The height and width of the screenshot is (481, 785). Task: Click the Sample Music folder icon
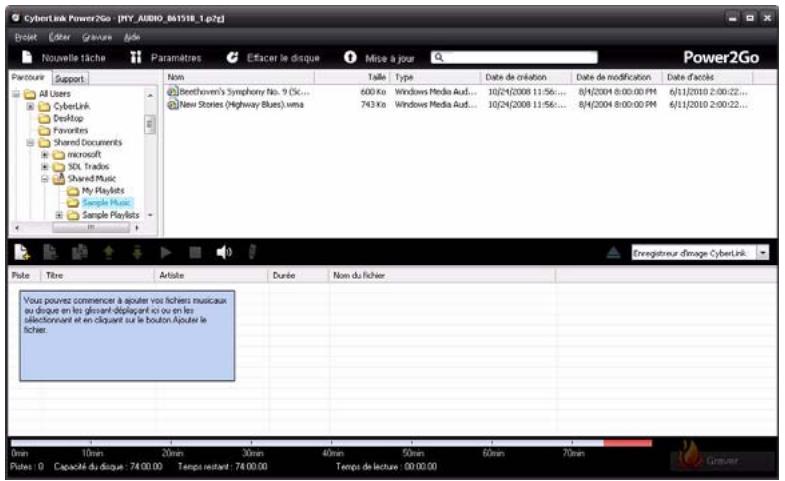point(73,203)
